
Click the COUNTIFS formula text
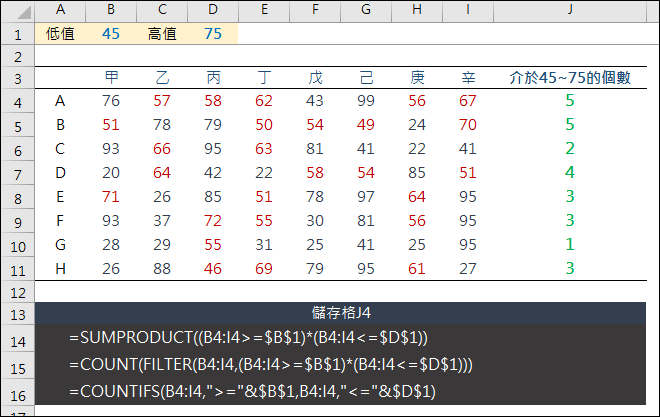click(253, 392)
